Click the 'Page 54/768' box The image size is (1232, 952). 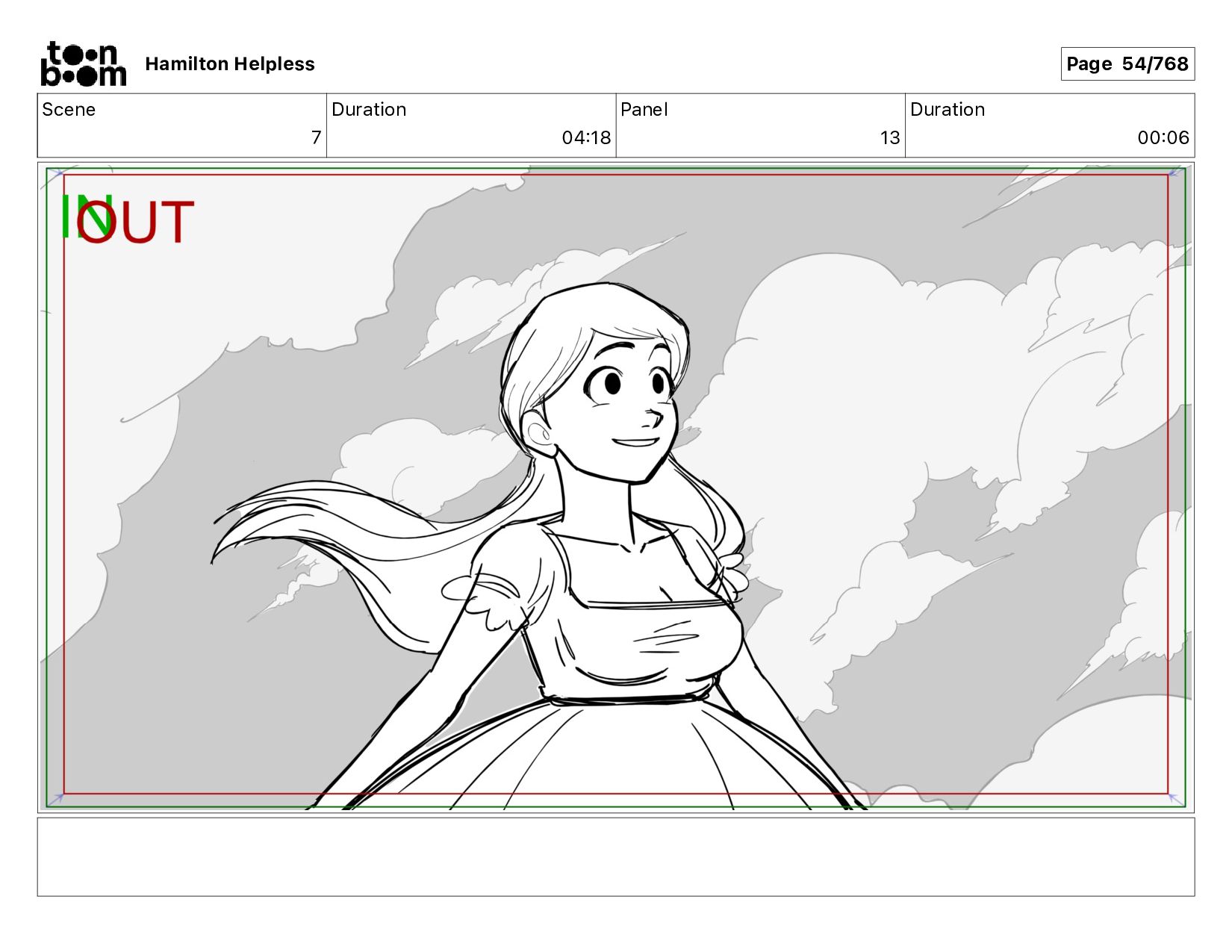point(1127,64)
